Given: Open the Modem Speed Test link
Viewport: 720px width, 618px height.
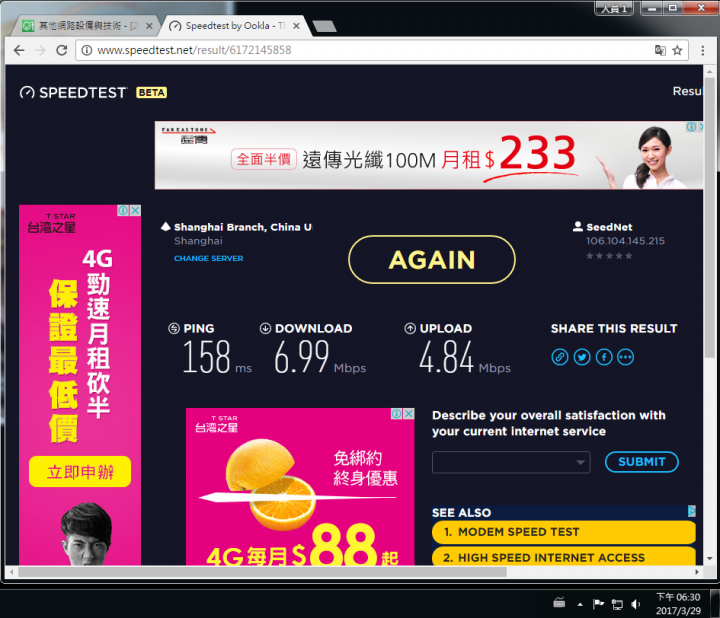Looking at the screenshot, I should (x=563, y=532).
